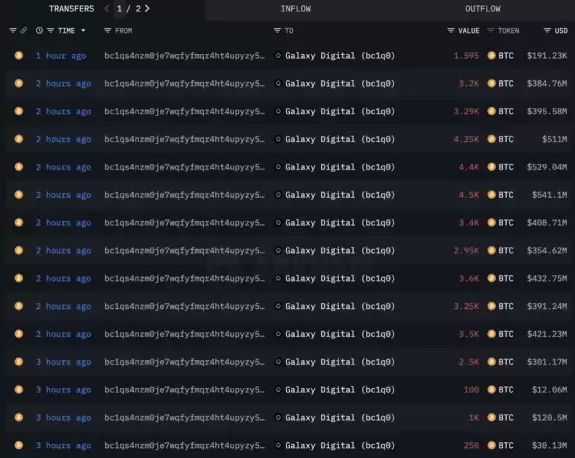Open the leftmost filter icon in header
The height and width of the screenshot is (458, 575).
pos(13,30)
